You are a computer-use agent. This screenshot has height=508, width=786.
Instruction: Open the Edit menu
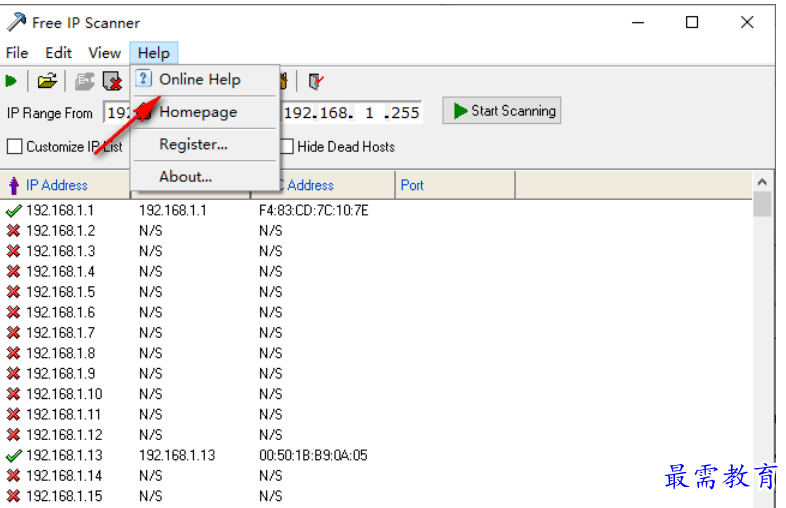tap(59, 53)
